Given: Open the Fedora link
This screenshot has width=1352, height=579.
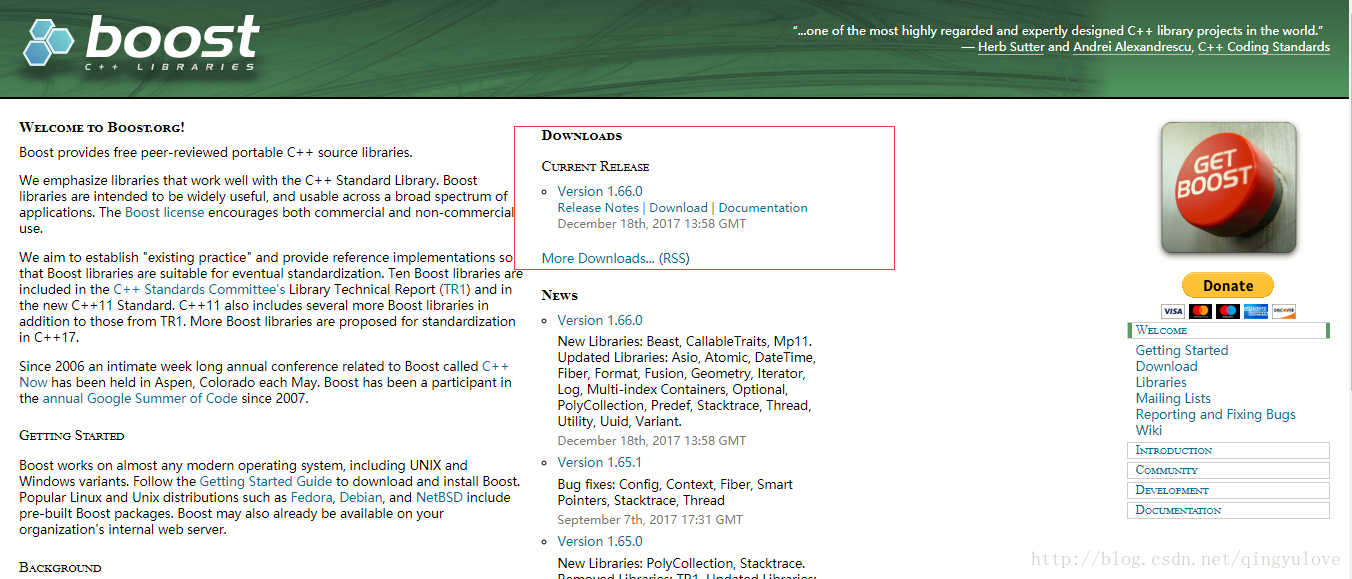Looking at the screenshot, I should click(311, 497).
